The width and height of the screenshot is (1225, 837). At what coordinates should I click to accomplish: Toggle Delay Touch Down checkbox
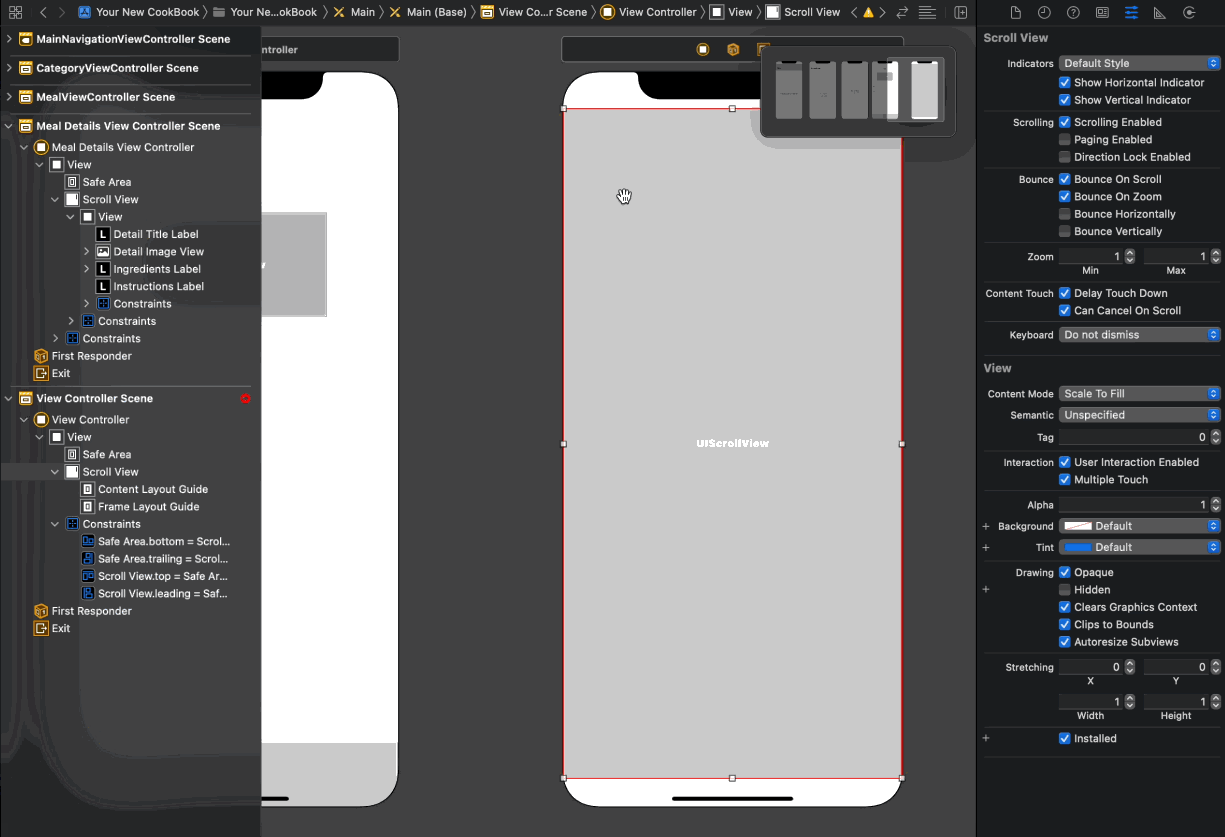[1065, 293]
